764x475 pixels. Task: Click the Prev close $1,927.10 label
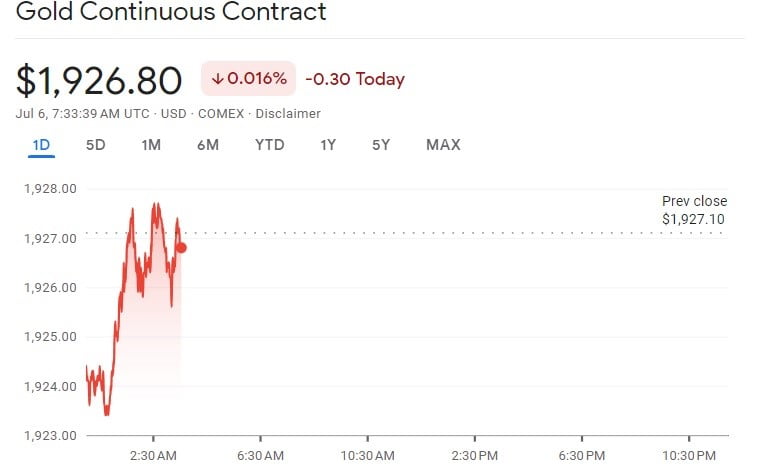(694, 210)
